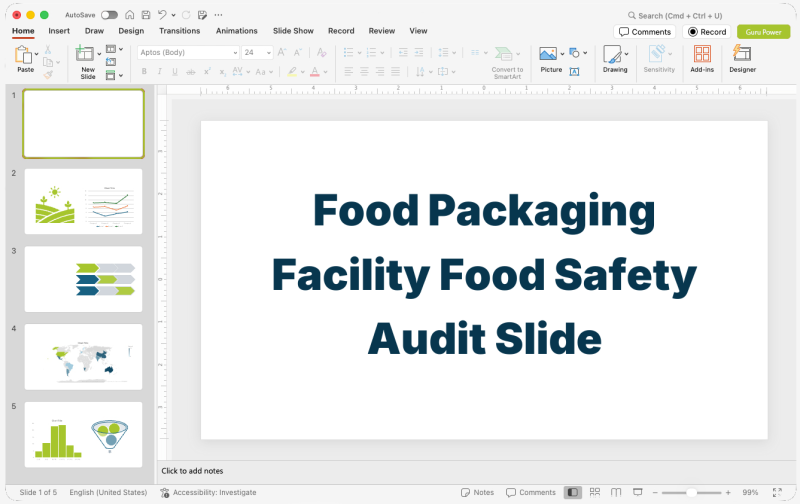Switch to the Animations tab
The height and width of the screenshot is (504, 800).
(x=237, y=31)
